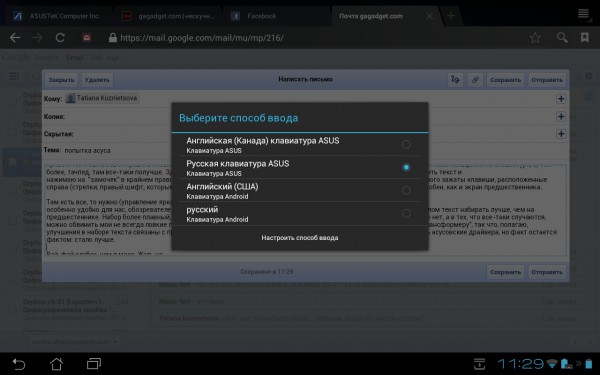Select Английская (Канада) клавиатура ASUS radio
Screen dimensions: 600x375
click(x=406, y=144)
